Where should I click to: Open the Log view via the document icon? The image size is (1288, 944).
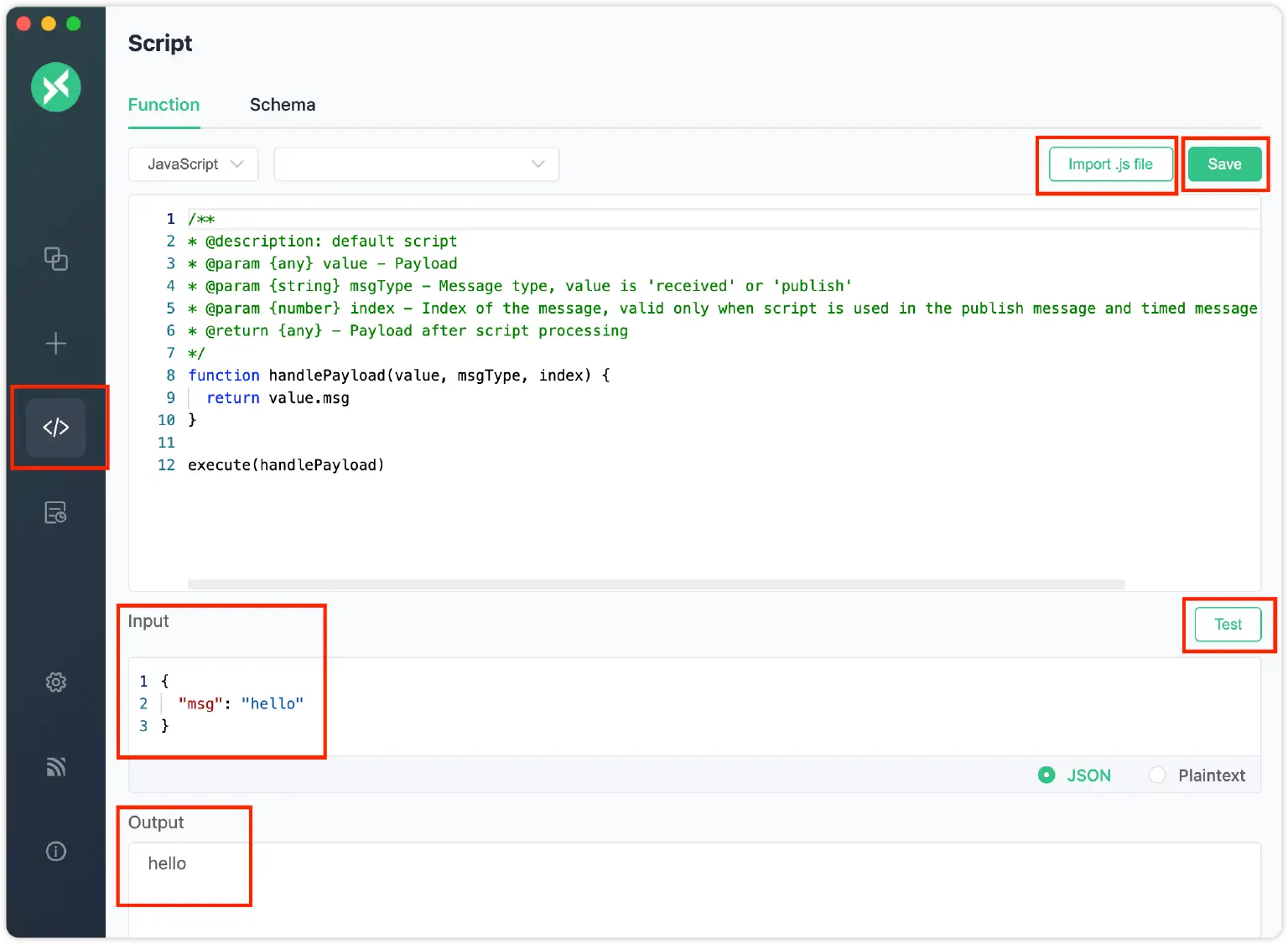pos(55,512)
